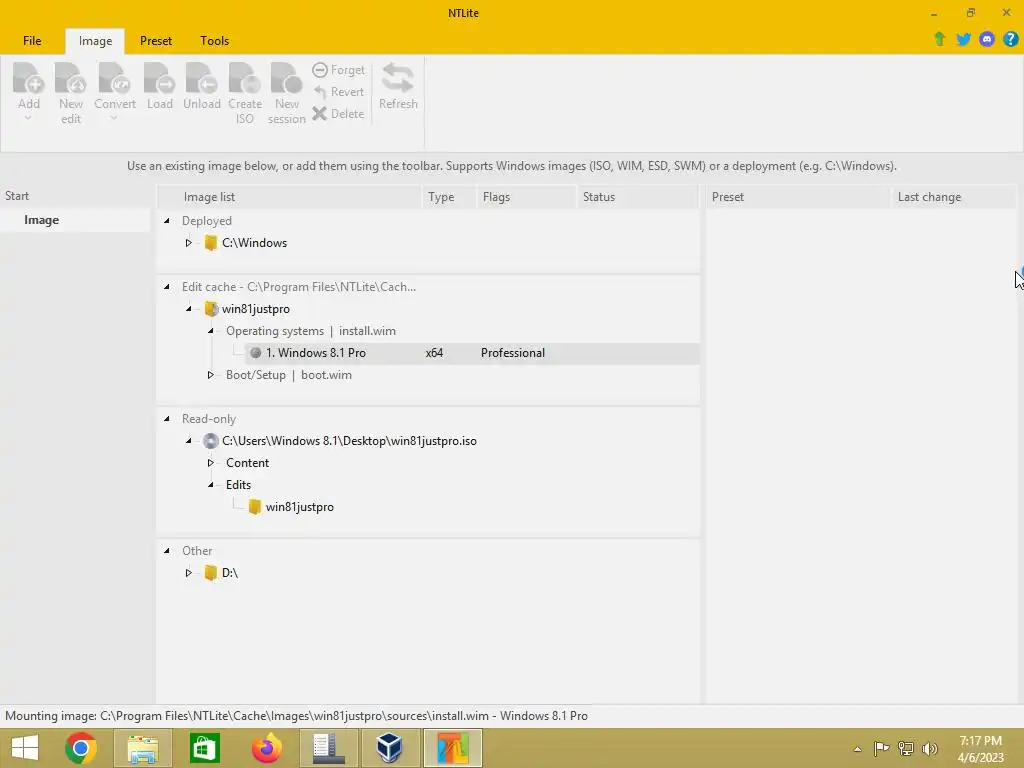Expand Boot/Setup boot.wim node
The image size is (1024, 768).
coord(211,375)
